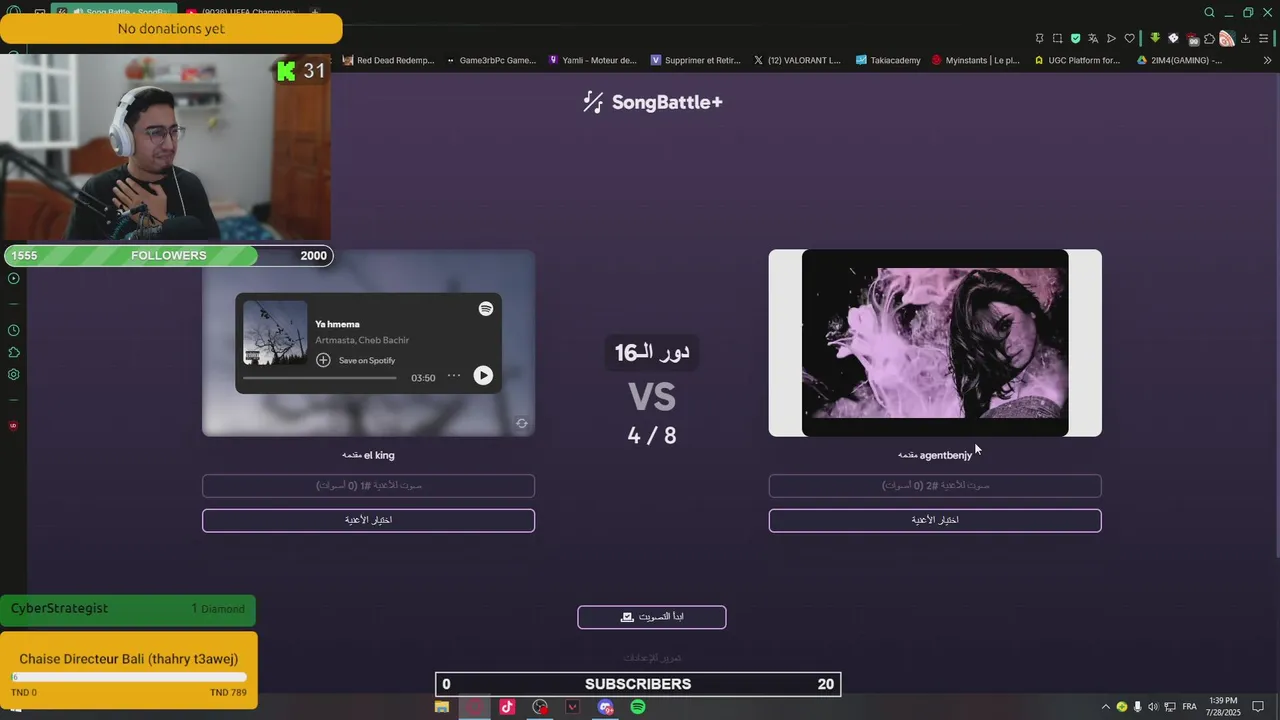Open Takiacademy bookmark
The height and width of the screenshot is (720, 1280).
coord(888,60)
